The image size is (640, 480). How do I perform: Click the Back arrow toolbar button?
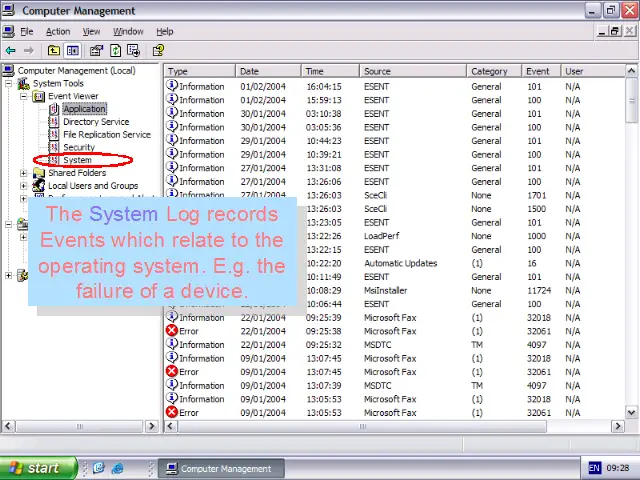[11, 51]
